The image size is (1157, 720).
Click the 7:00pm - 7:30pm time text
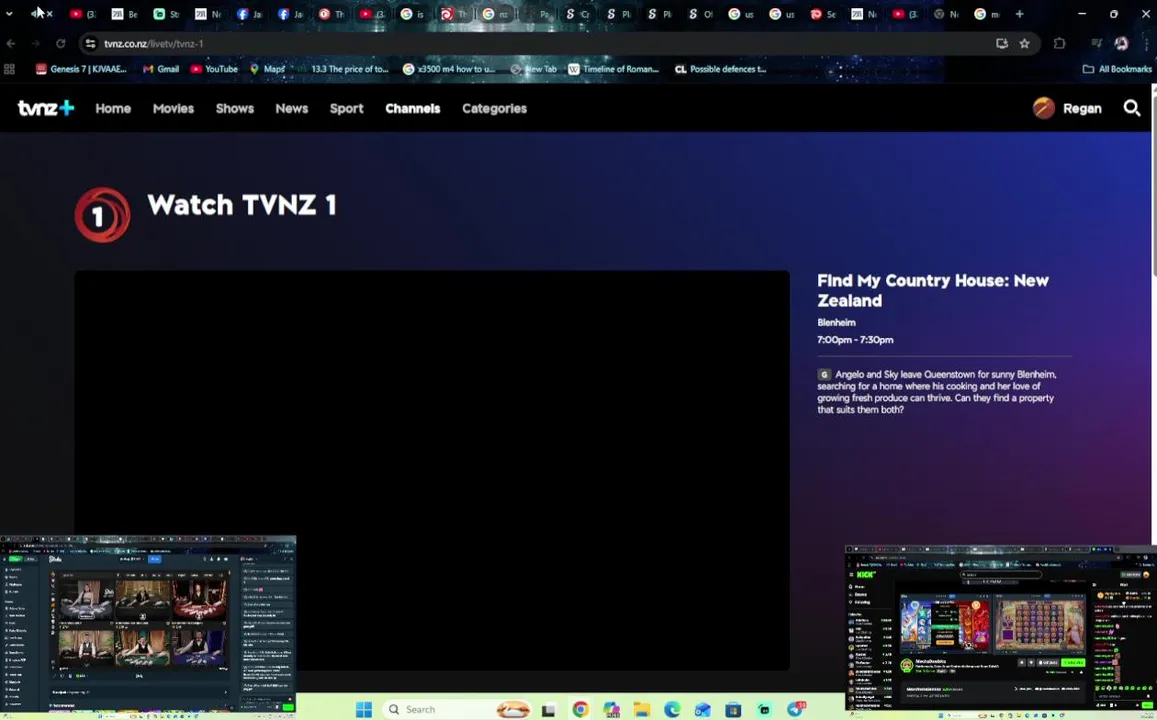pyautogui.click(x=854, y=340)
